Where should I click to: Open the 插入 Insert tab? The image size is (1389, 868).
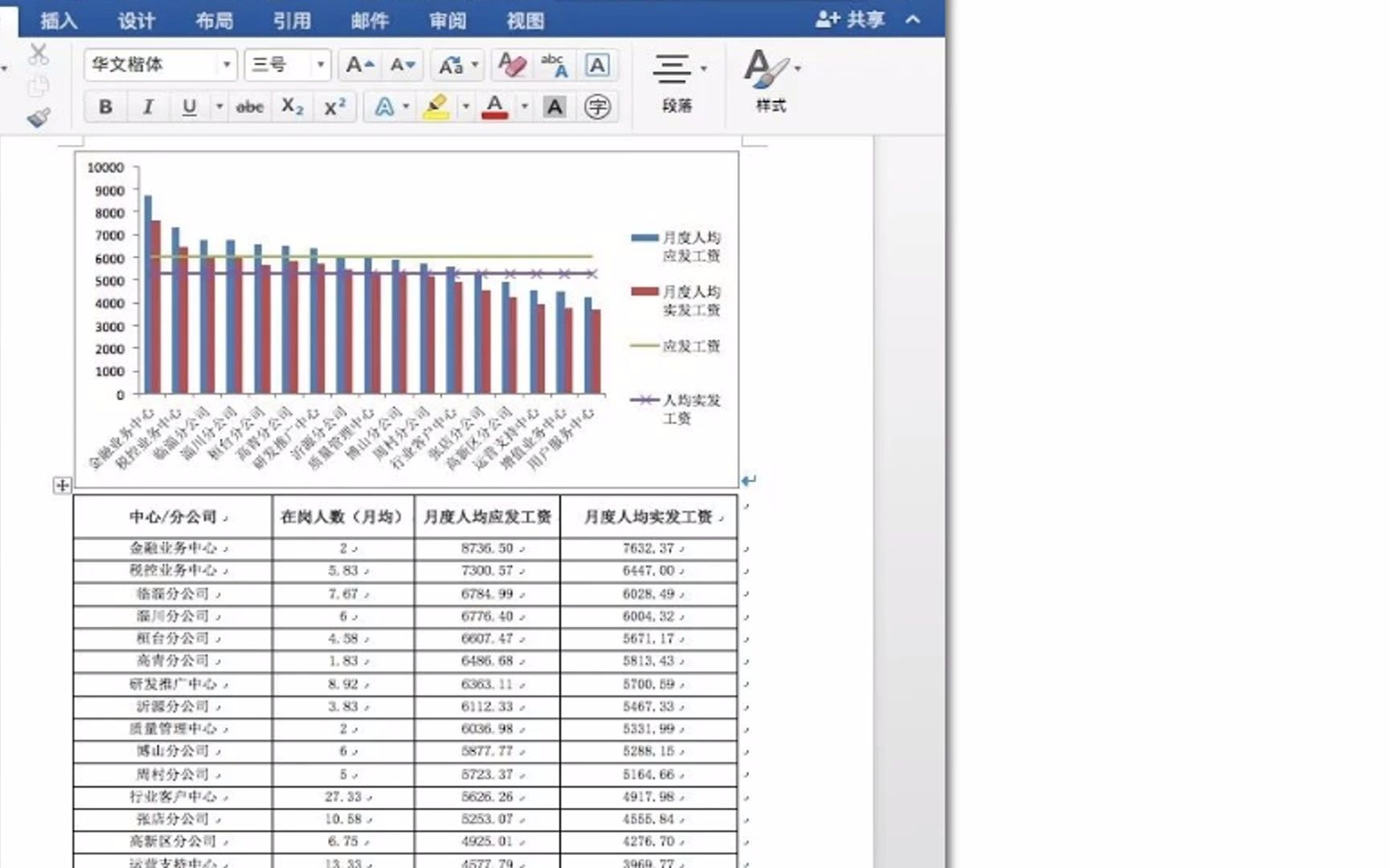tap(59, 21)
